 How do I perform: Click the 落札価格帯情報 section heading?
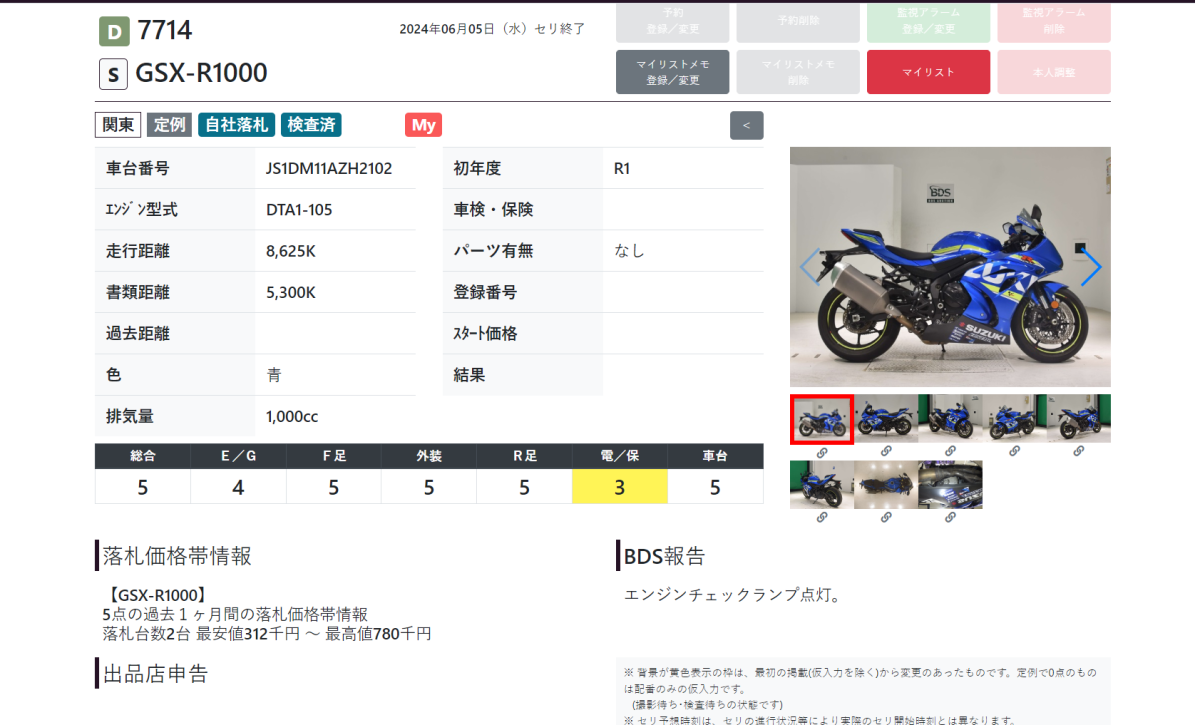click(177, 555)
